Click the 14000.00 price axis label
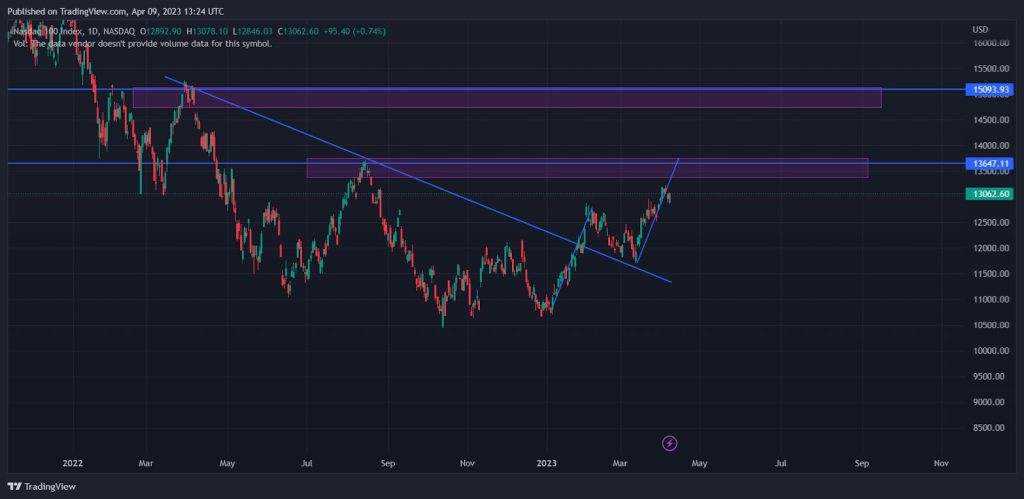 [x=990, y=146]
